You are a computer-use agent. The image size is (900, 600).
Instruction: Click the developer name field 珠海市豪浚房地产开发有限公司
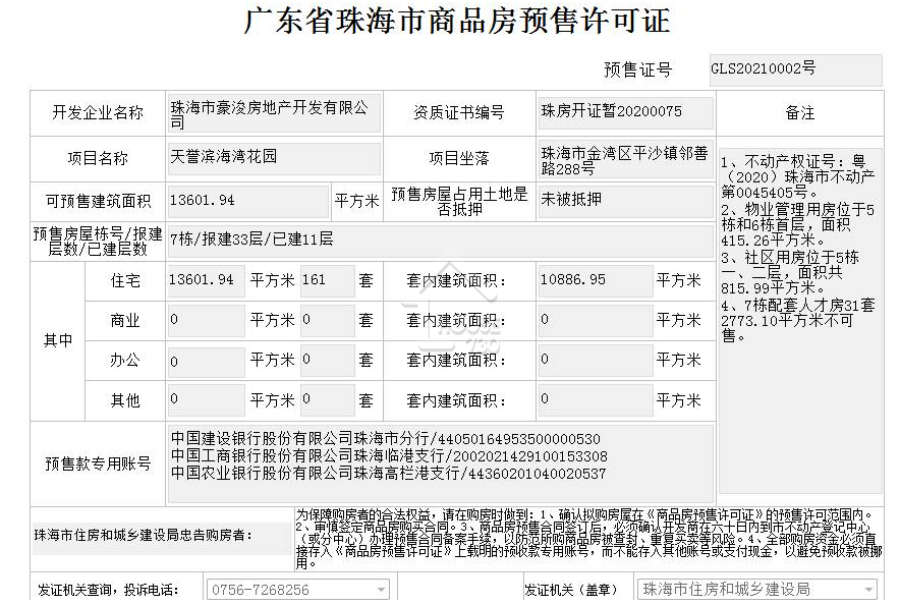pyautogui.click(x=274, y=113)
